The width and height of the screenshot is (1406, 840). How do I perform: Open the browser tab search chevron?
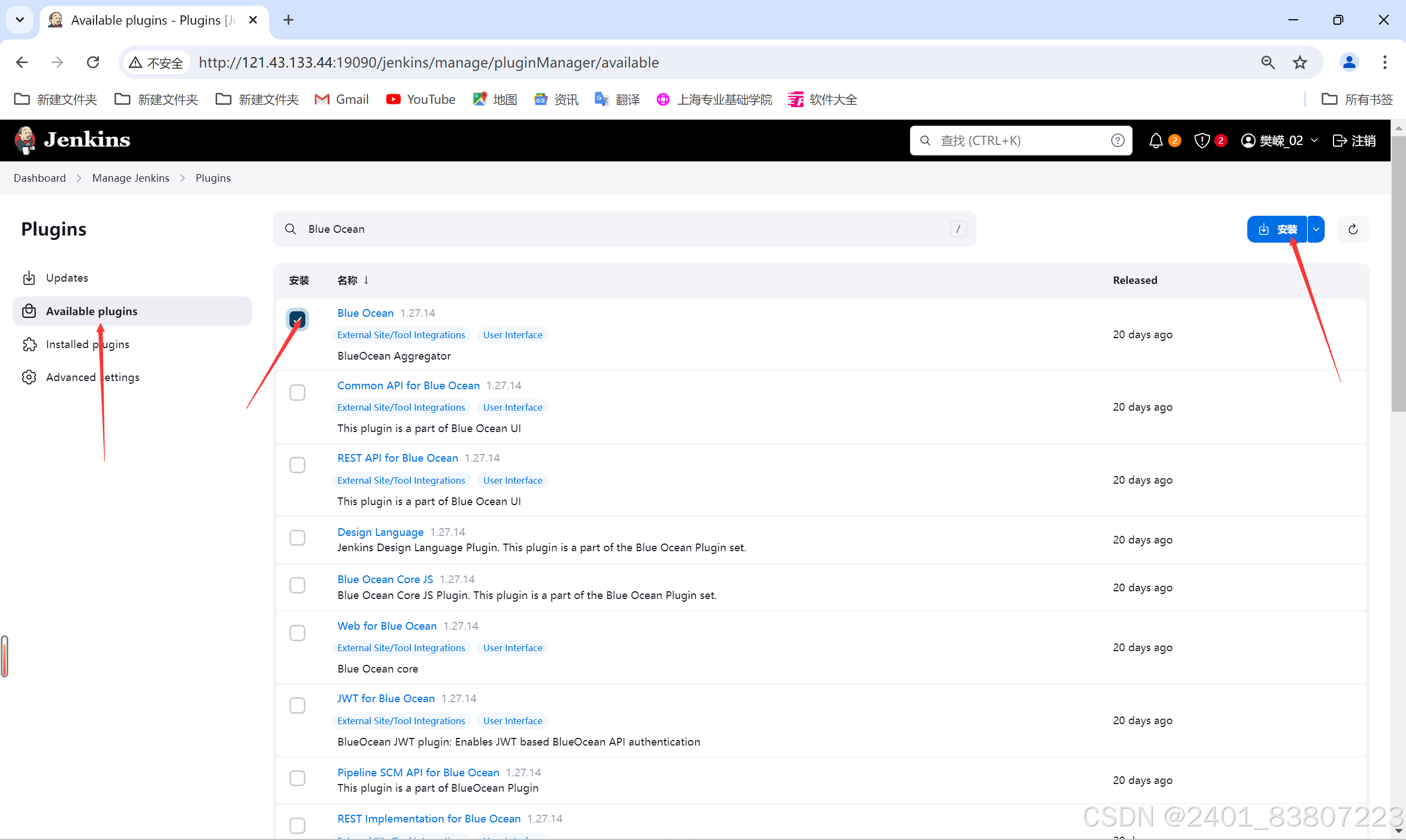click(19, 19)
